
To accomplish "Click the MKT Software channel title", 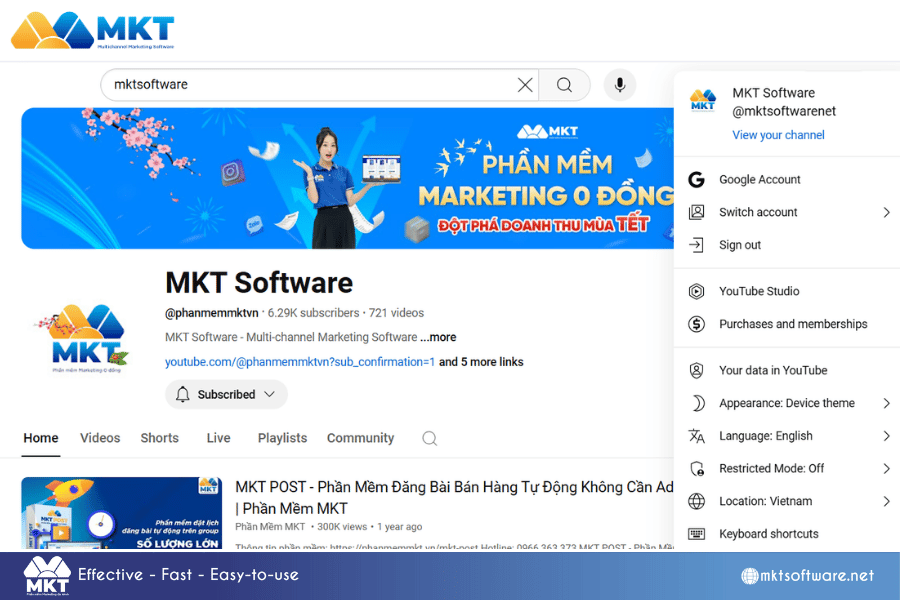I will [x=259, y=283].
